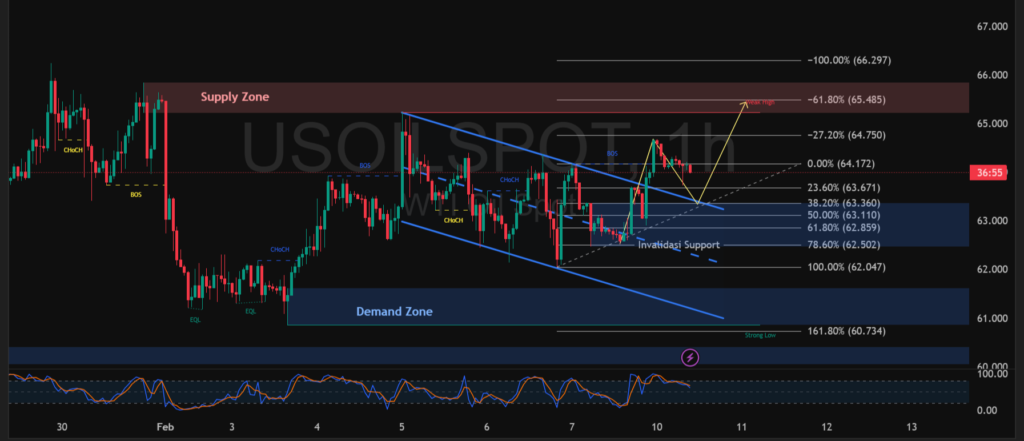The height and width of the screenshot is (441, 1024).
Task: Click the 78.60% (62.502) Fibonacci label
Action: pos(847,245)
